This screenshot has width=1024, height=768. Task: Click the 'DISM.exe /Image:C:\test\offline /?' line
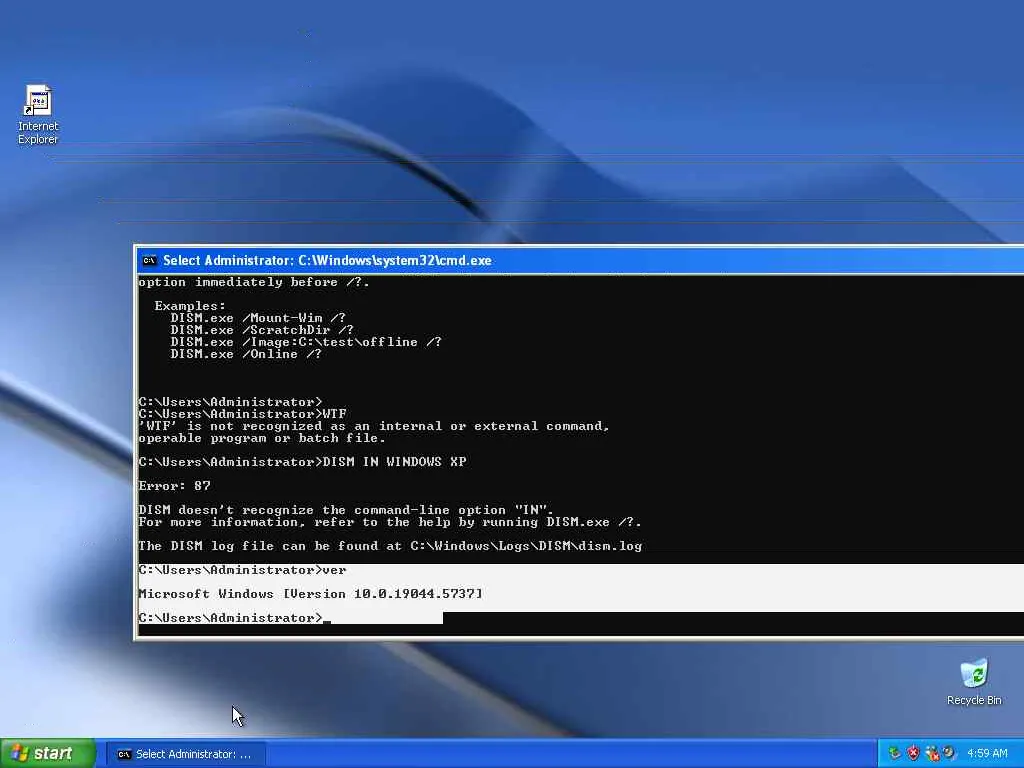point(306,342)
